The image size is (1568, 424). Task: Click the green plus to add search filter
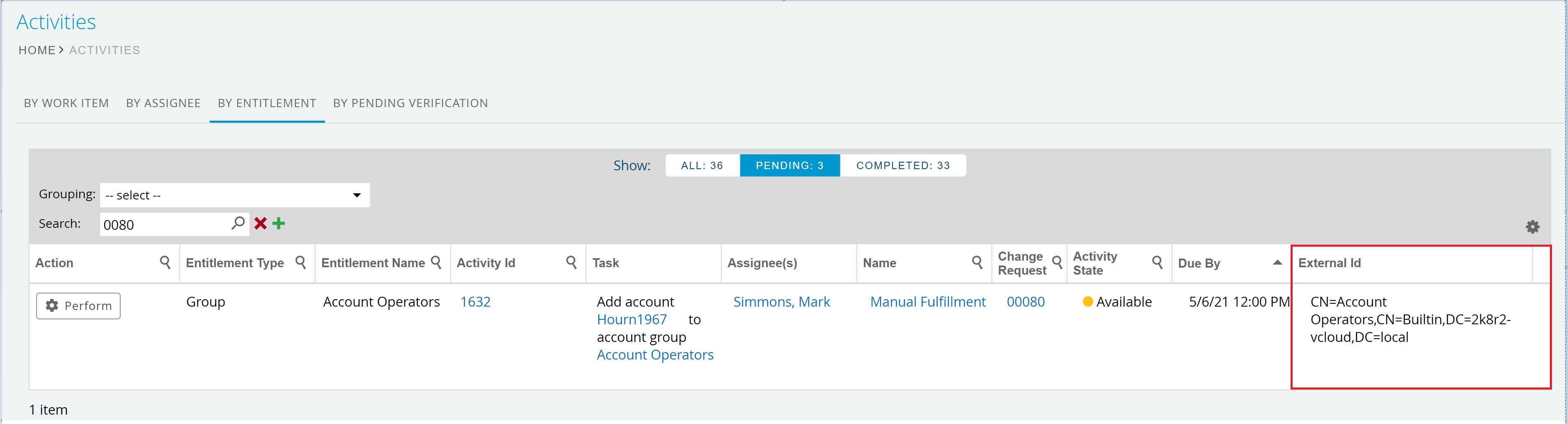click(279, 224)
